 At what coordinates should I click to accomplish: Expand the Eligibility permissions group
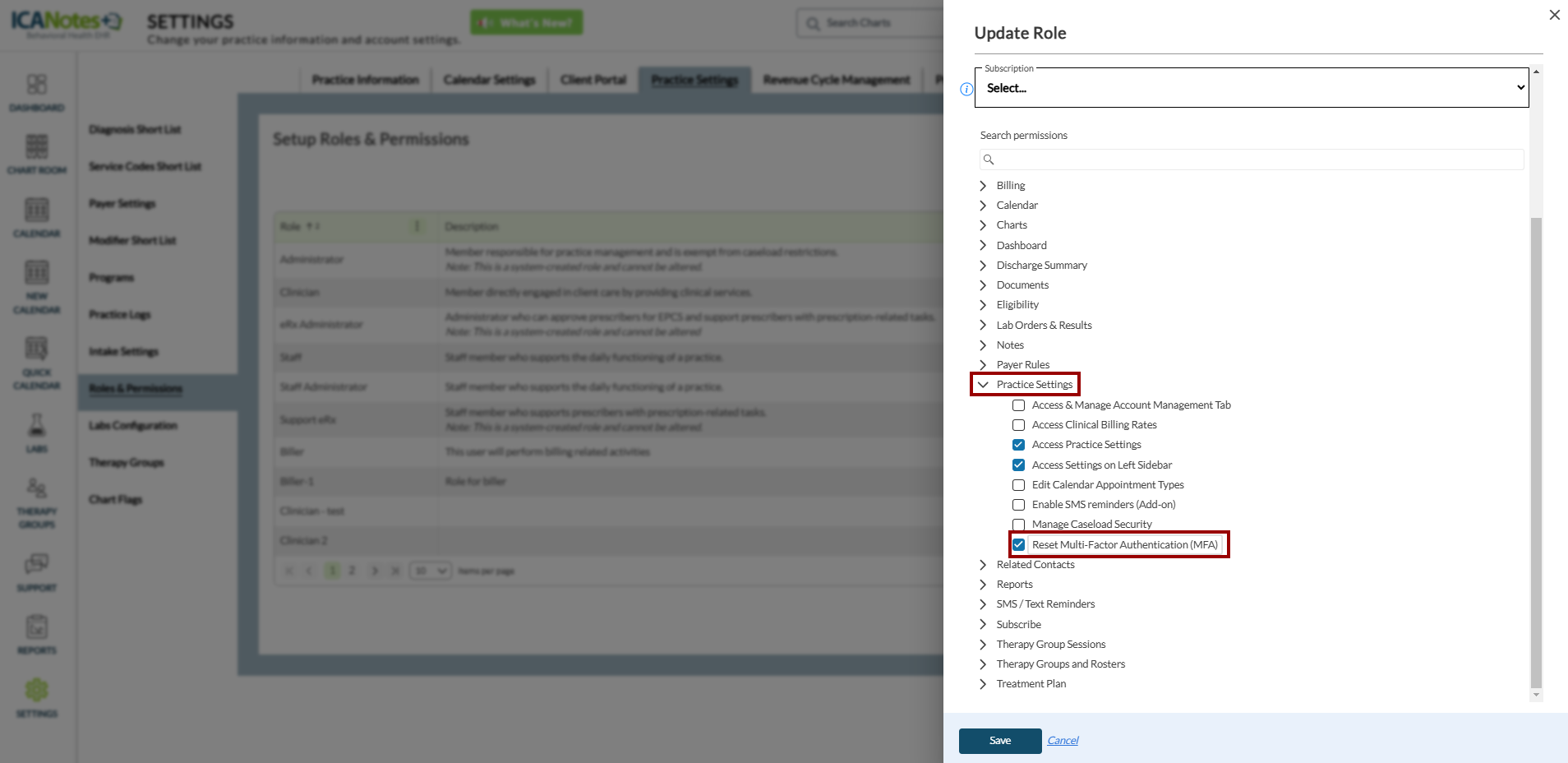coord(983,305)
